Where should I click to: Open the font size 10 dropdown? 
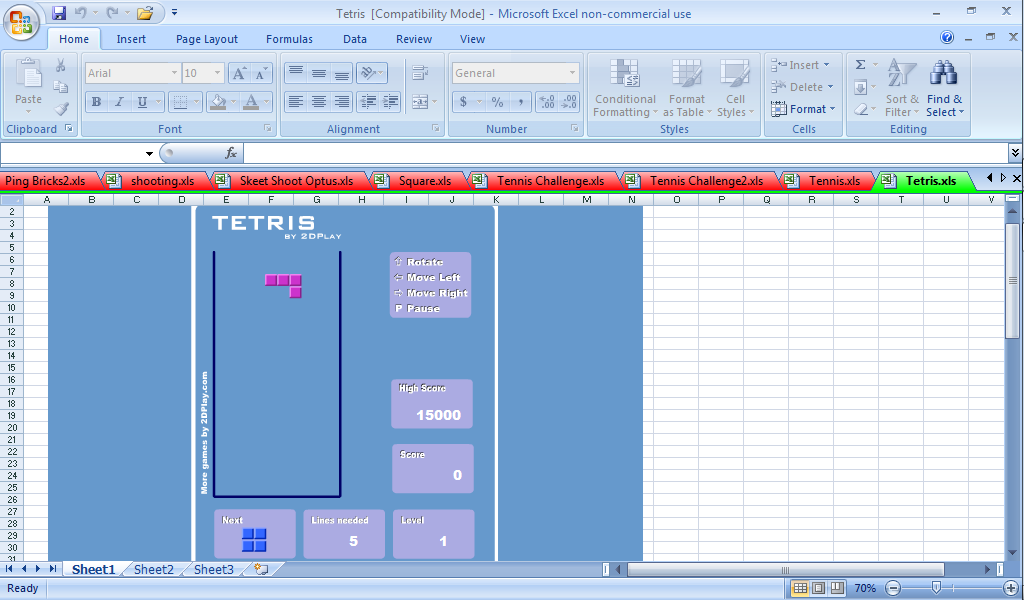coord(217,73)
